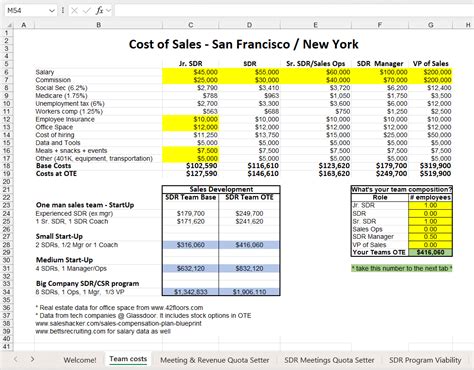Image resolution: width=474 pixels, height=370 pixels.
Task: Open SDR Program Viability tab
Action: click(425, 360)
